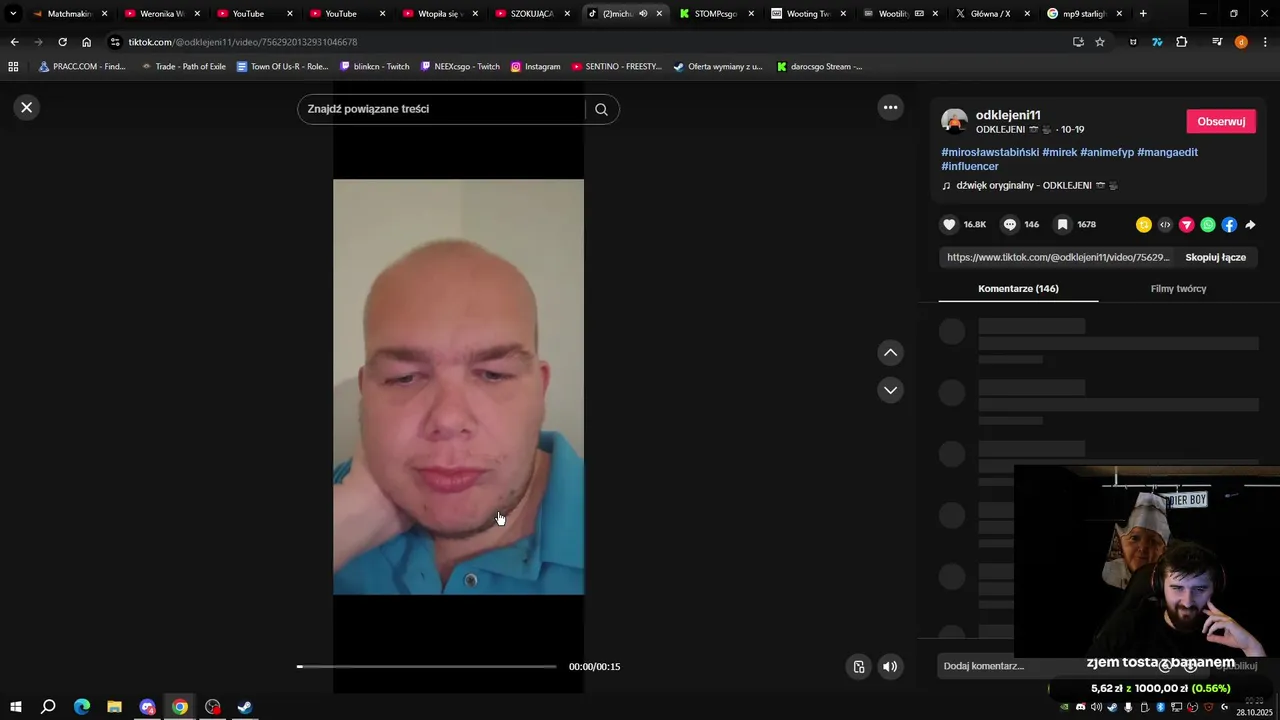
Task: Click Skopiuj łącze to copy link
Action: coord(1215,257)
